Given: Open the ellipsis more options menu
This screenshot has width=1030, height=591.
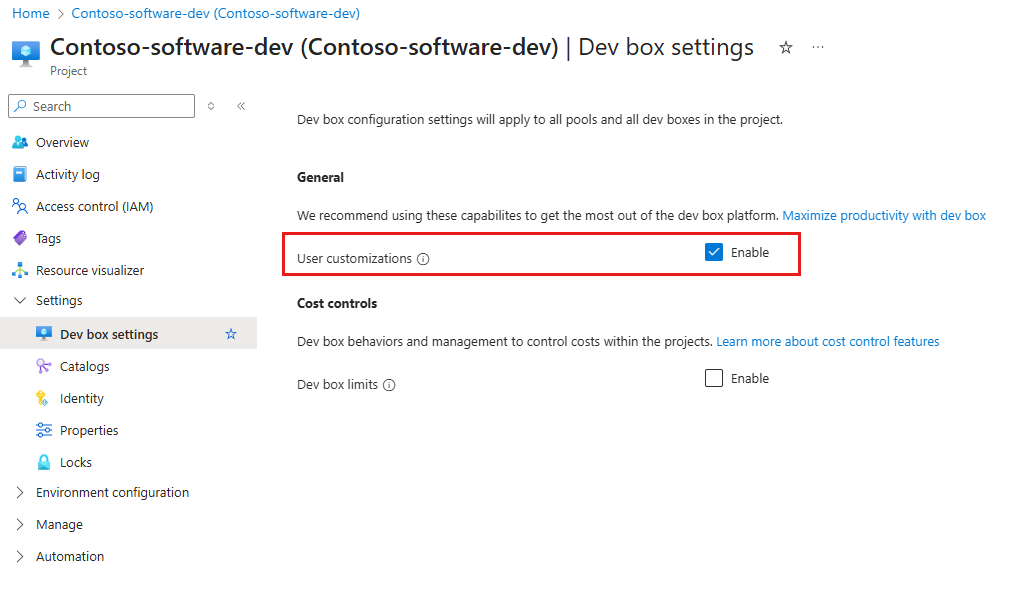Looking at the screenshot, I should 818,47.
